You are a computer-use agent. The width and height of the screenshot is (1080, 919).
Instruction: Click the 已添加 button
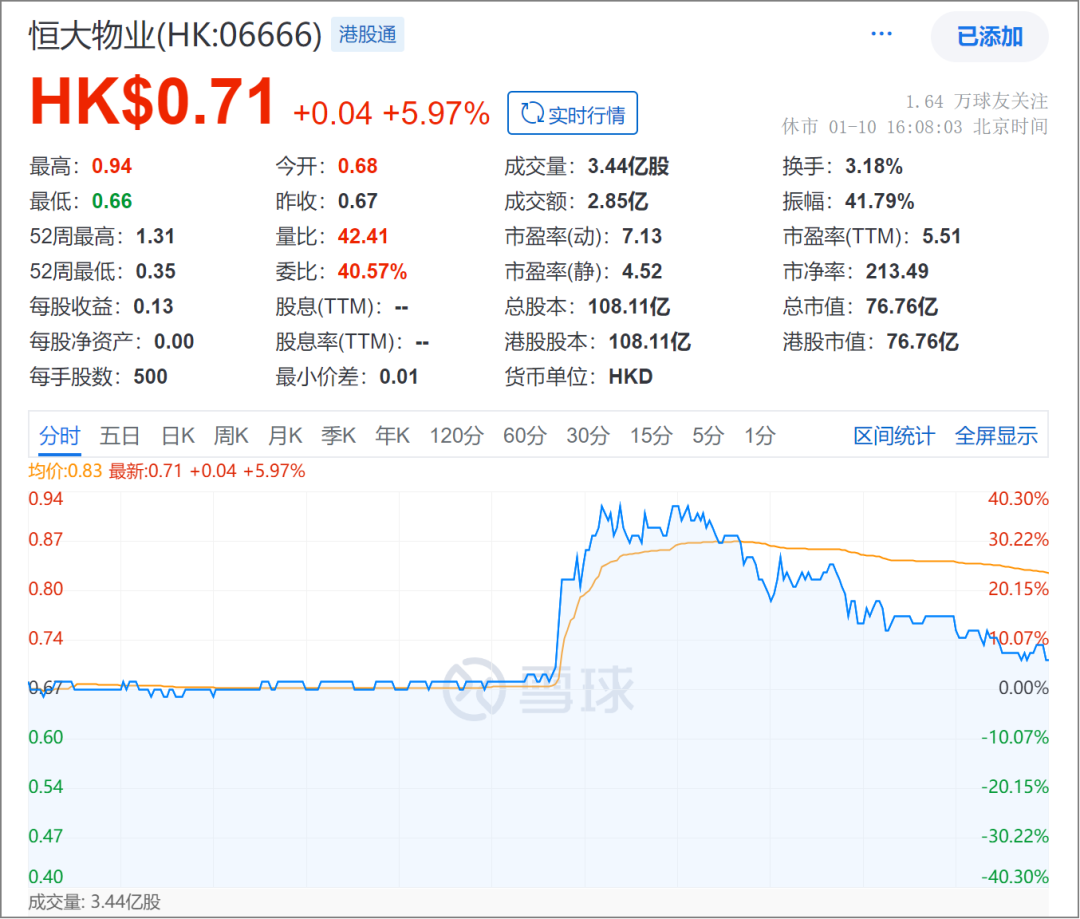[x=991, y=37]
